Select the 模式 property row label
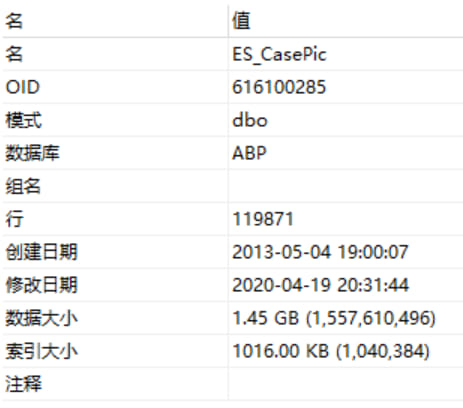The width and height of the screenshot is (463, 408). [x=23, y=120]
